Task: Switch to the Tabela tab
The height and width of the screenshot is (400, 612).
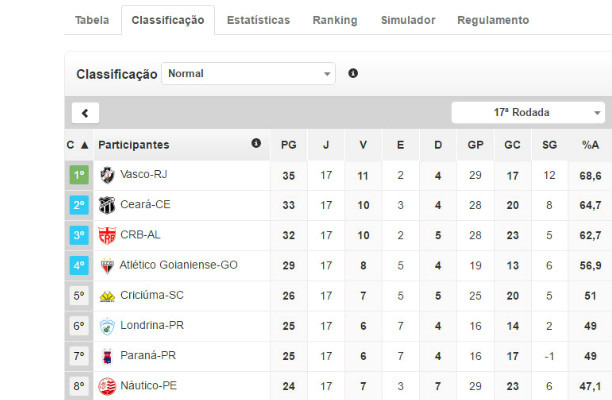Action: click(x=92, y=20)
